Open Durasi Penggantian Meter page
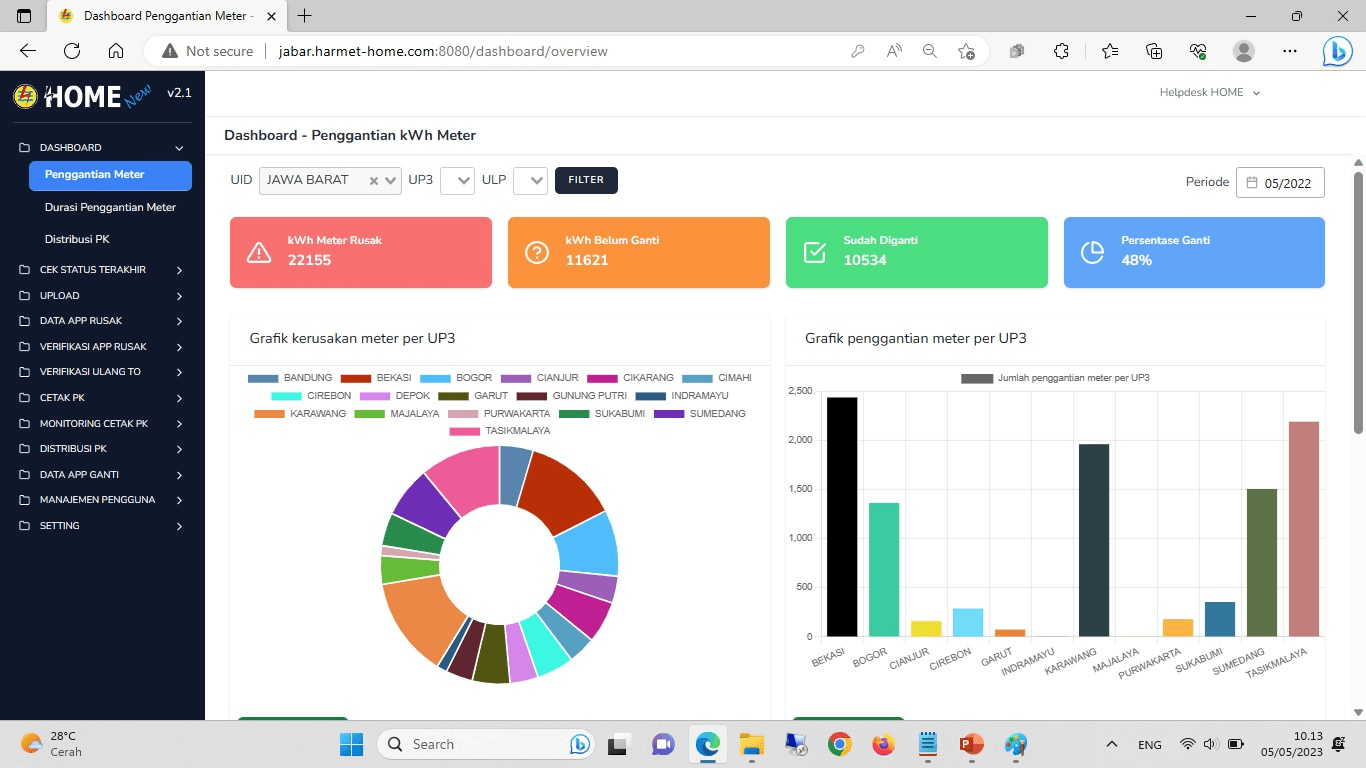 coord(111,208)
